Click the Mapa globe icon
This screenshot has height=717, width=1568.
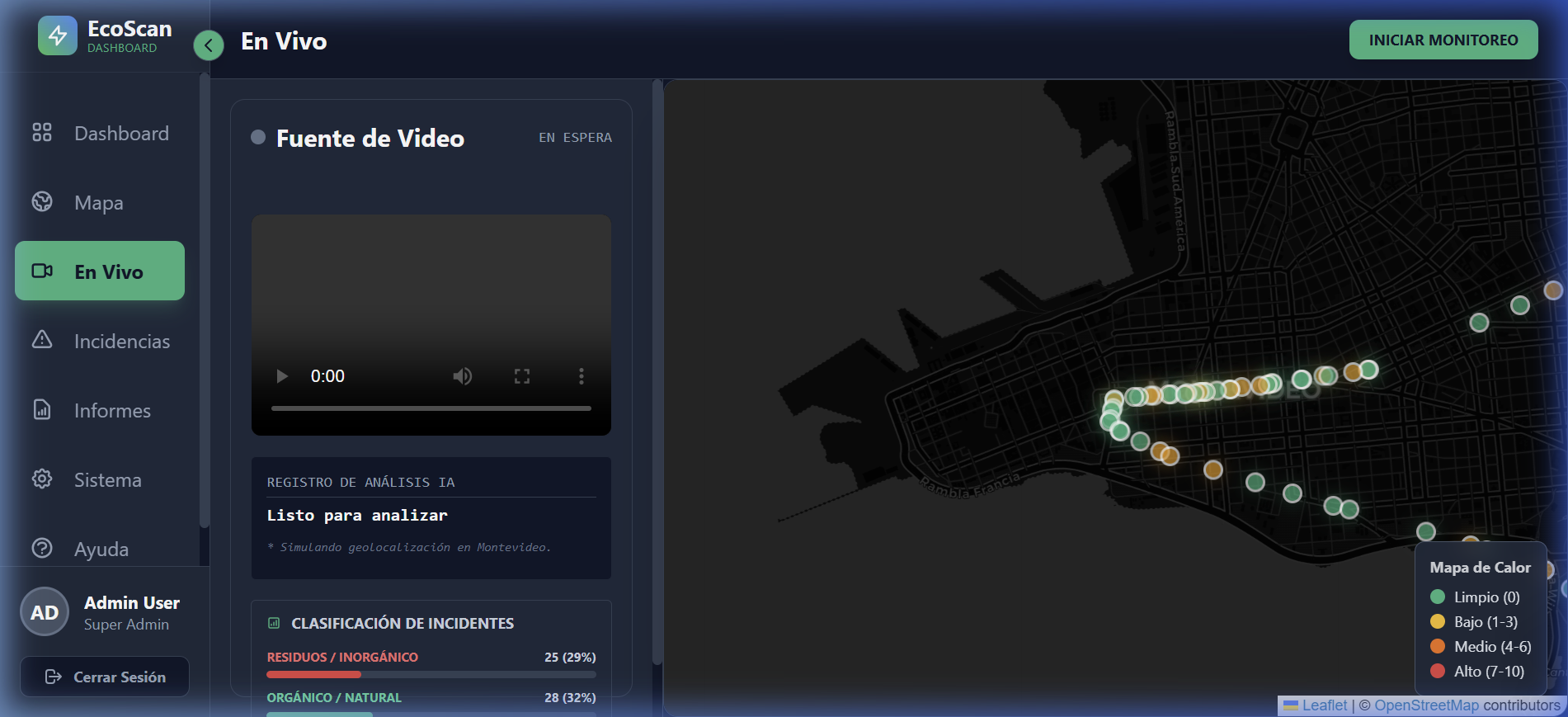coord(42,201)
